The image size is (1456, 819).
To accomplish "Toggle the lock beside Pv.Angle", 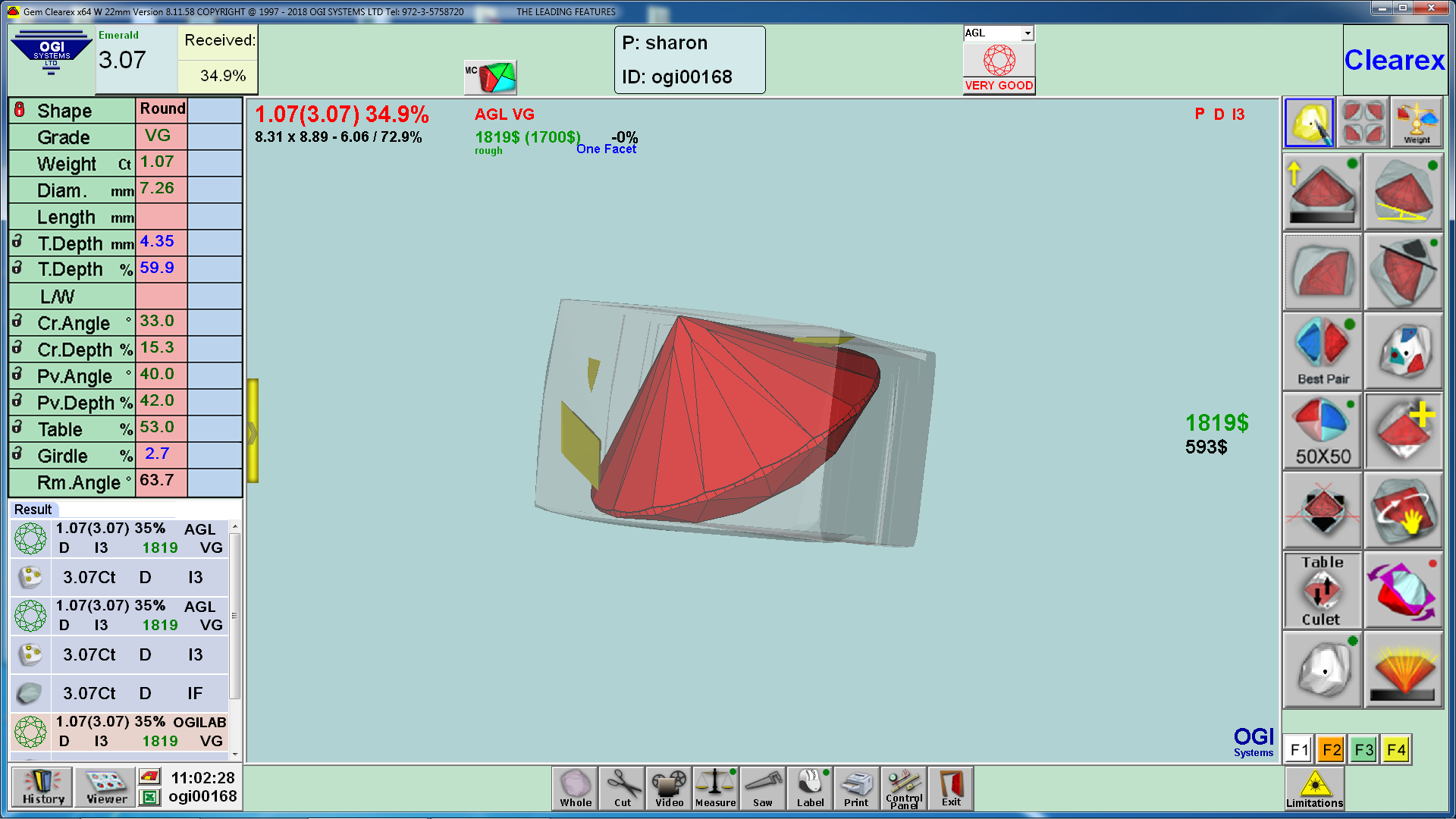I will point(17,375).
